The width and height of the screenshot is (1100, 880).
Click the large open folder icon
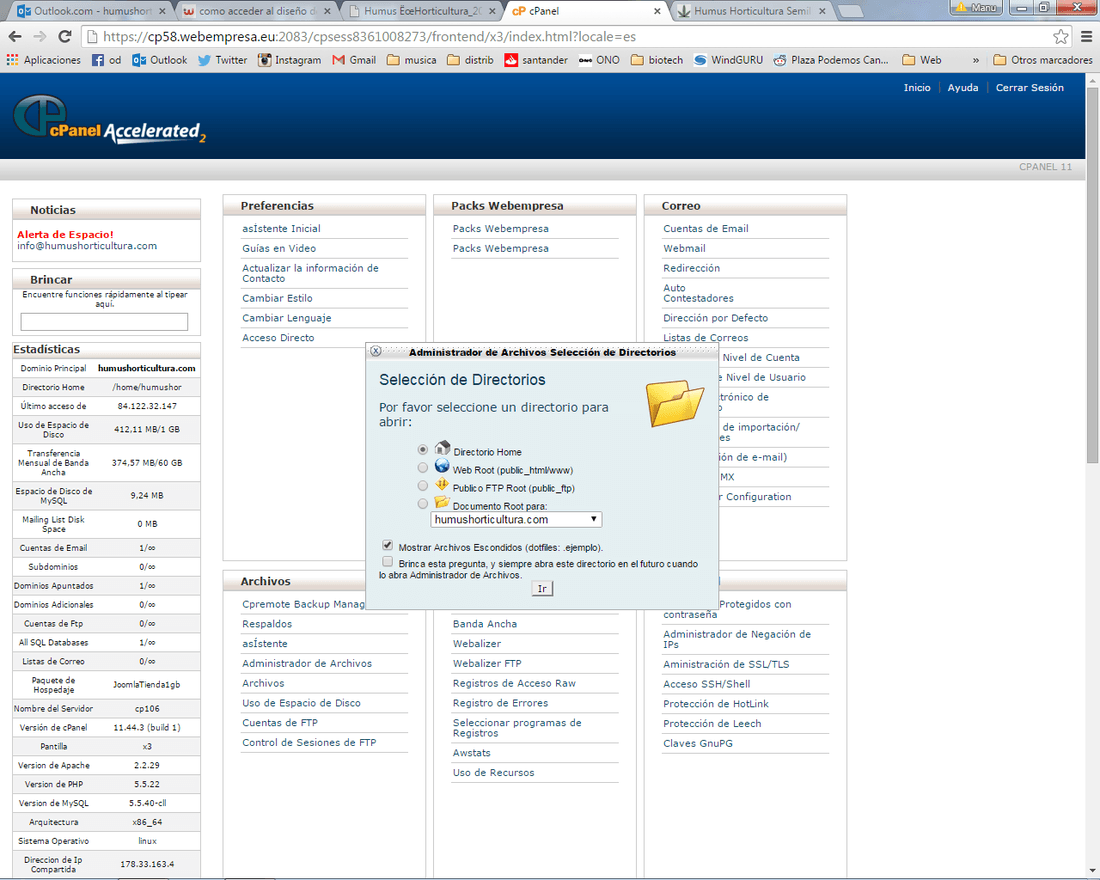(x=674, y=403)
